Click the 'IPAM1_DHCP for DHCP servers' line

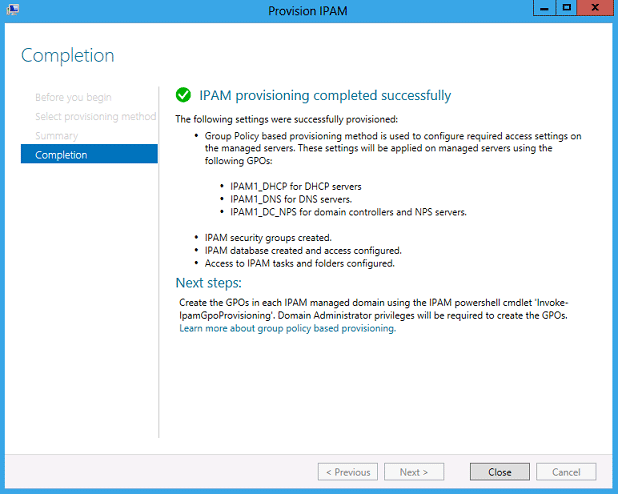click(296, 186)
